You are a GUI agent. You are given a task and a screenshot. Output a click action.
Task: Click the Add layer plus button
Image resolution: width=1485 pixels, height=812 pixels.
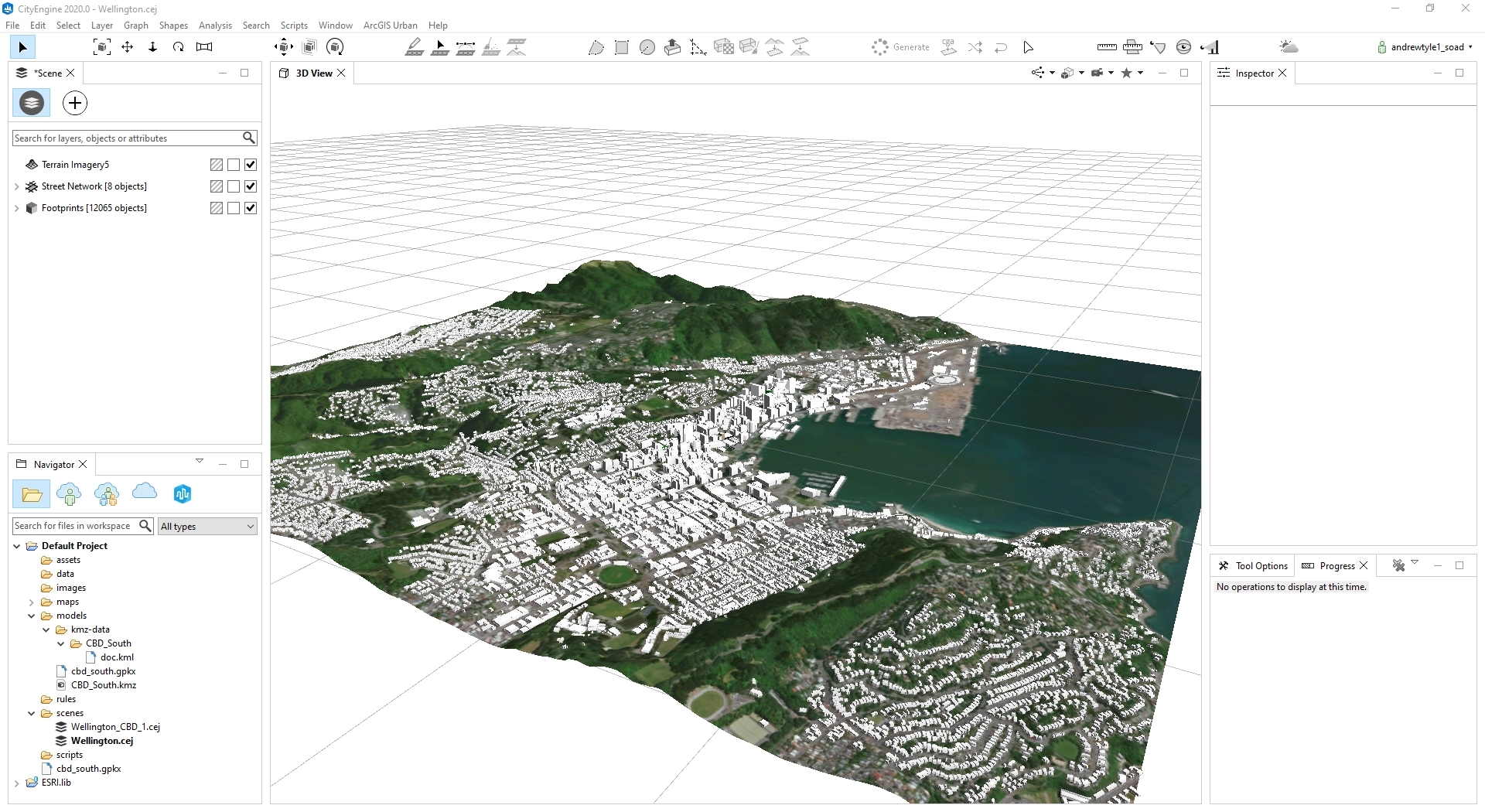pyautogui.click(x=75, y=103)
